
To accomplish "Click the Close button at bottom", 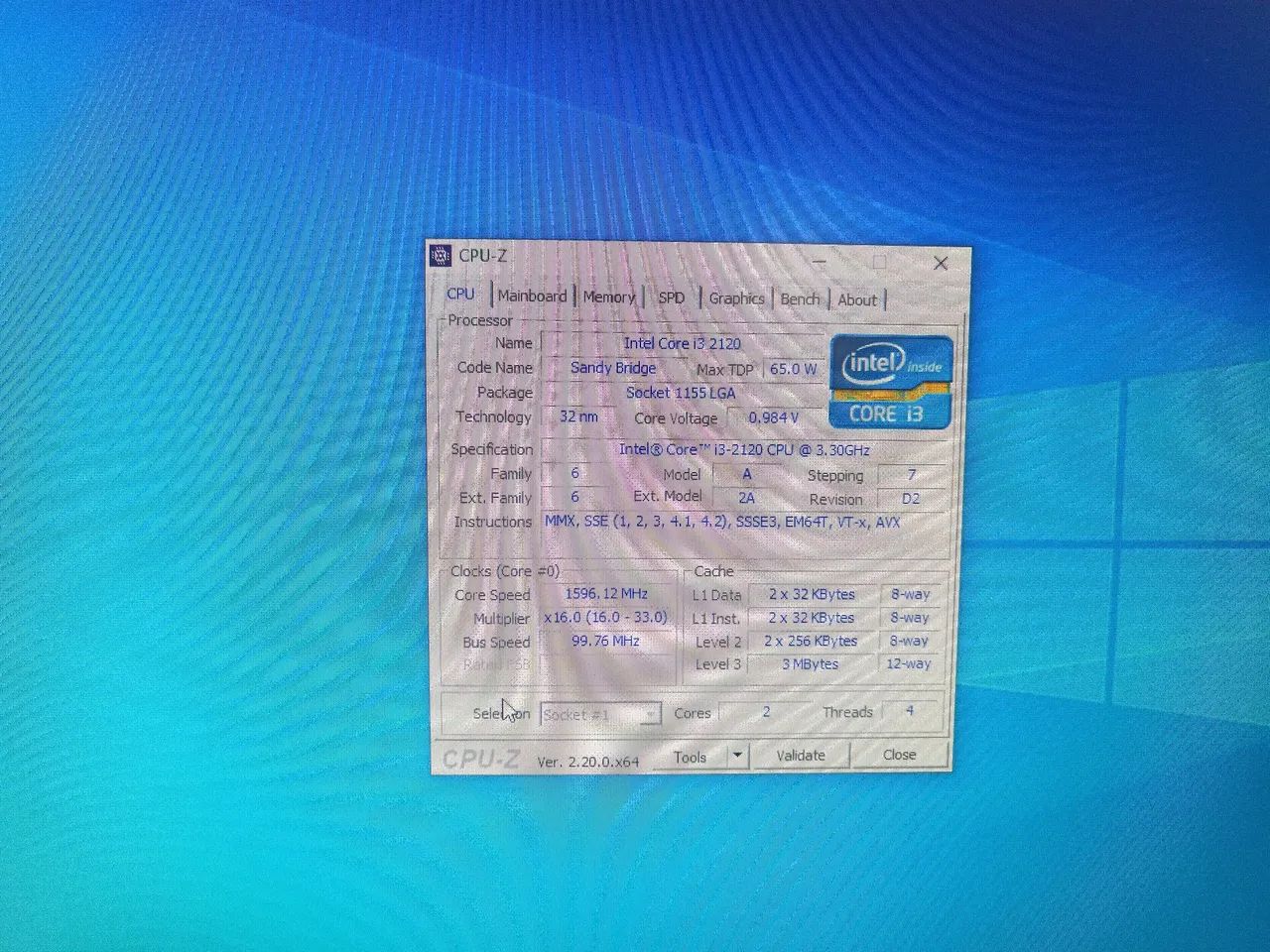I will 900,755.
